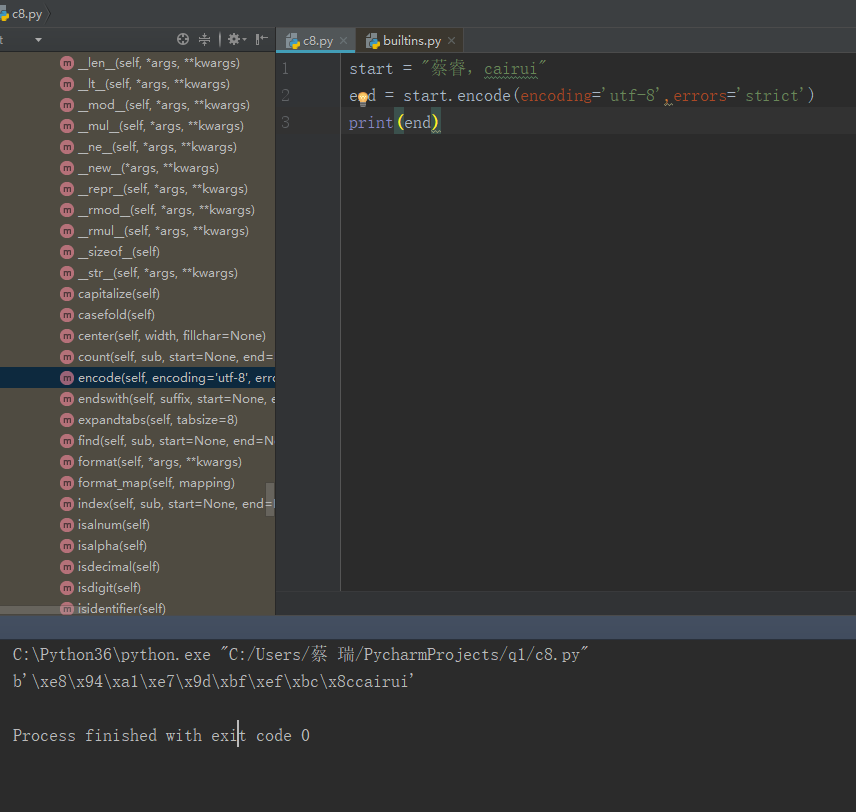
Task: Click the 'cairui' text in line 1
Action: click(510, 69)
